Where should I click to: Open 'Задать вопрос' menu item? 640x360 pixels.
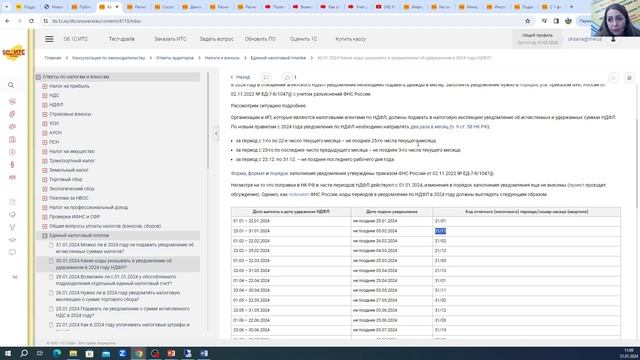tap(216, 39)
